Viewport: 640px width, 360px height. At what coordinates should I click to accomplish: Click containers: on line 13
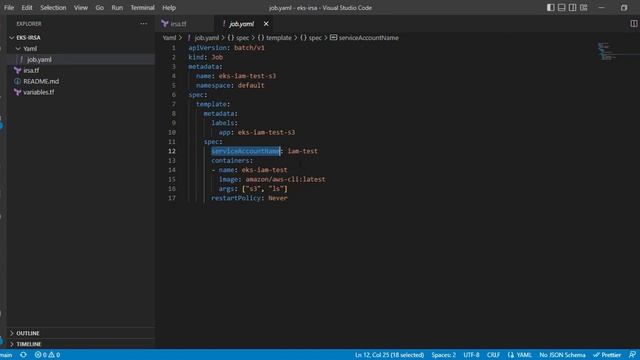(232, 160)
